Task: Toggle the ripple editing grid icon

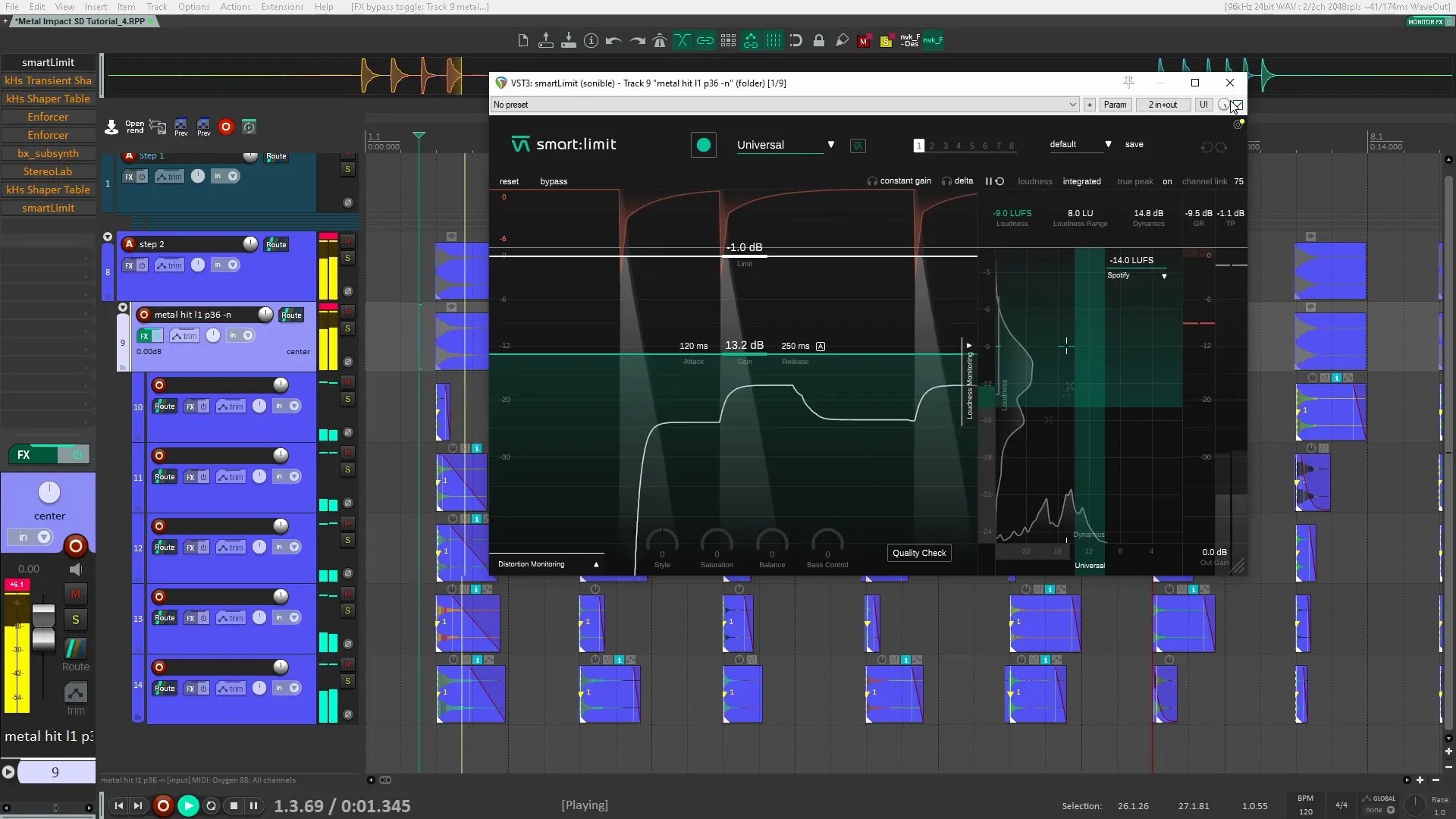Action: (728, 41)
